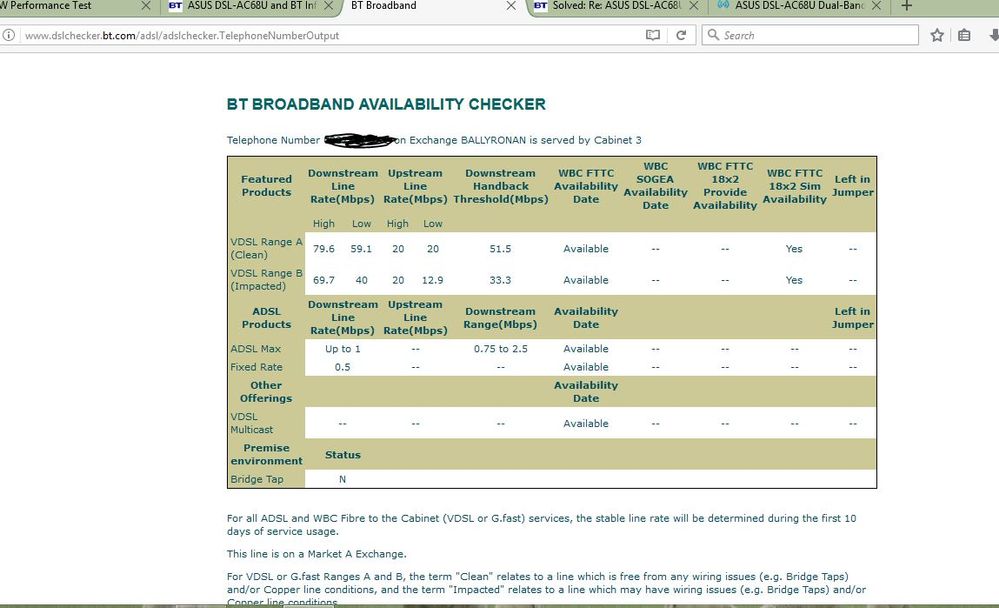Screen dimensions: 999x608
Task: Click the 79.6 downstream high value
Action: [x=324, y=249]
